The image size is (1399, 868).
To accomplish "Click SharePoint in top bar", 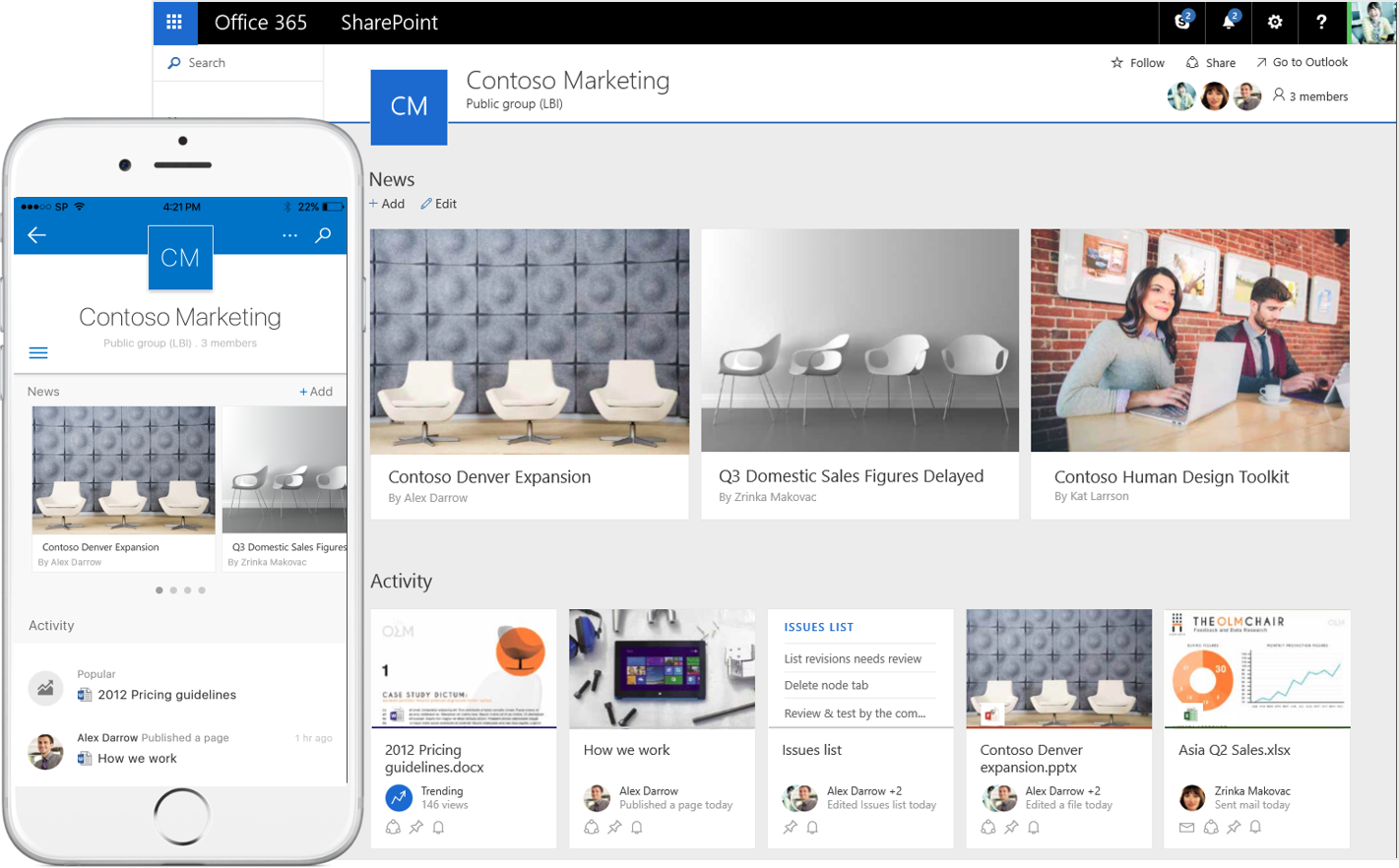I will (389, 23).
